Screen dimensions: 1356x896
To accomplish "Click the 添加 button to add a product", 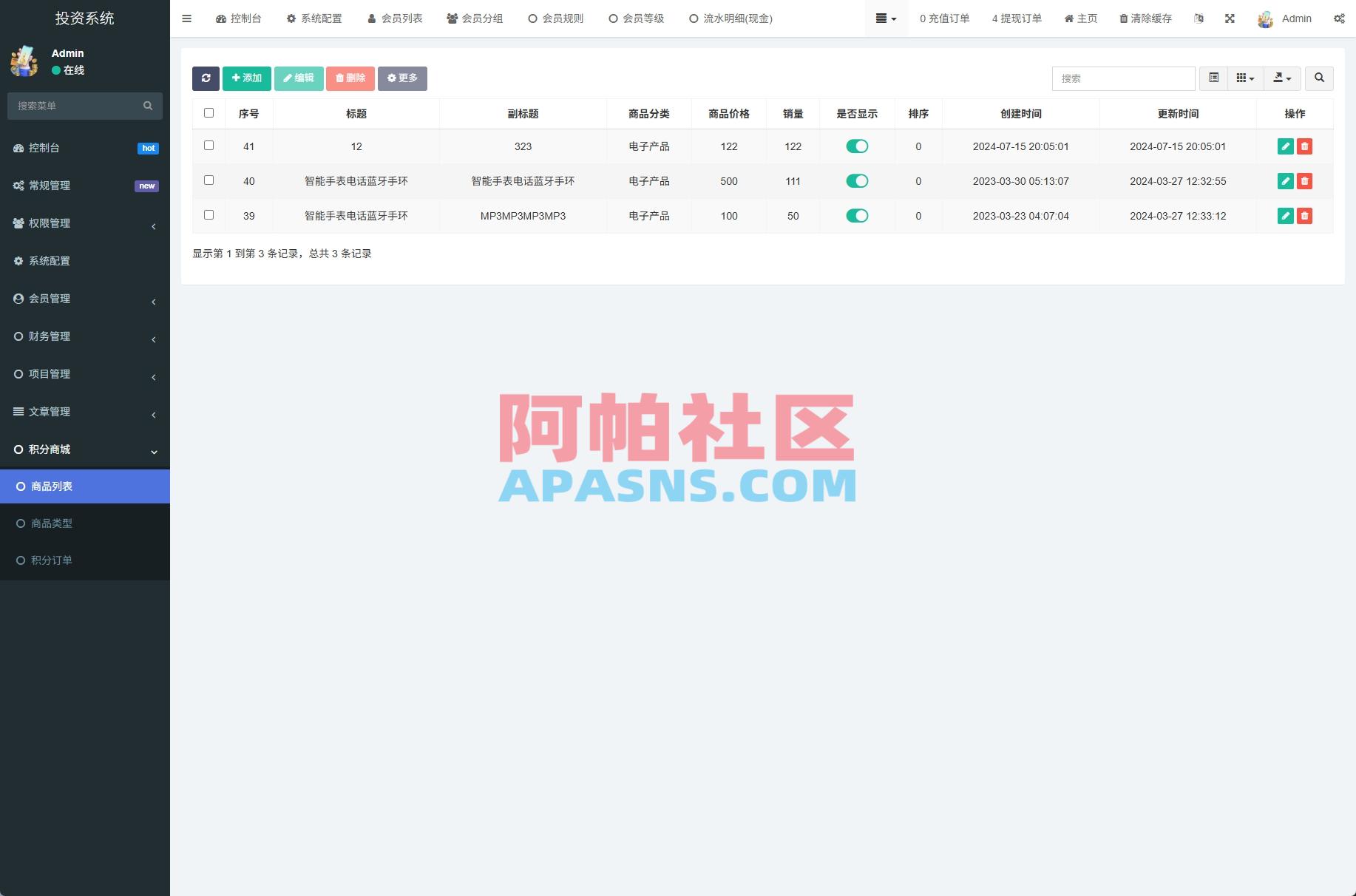I will tap(246, 78).
